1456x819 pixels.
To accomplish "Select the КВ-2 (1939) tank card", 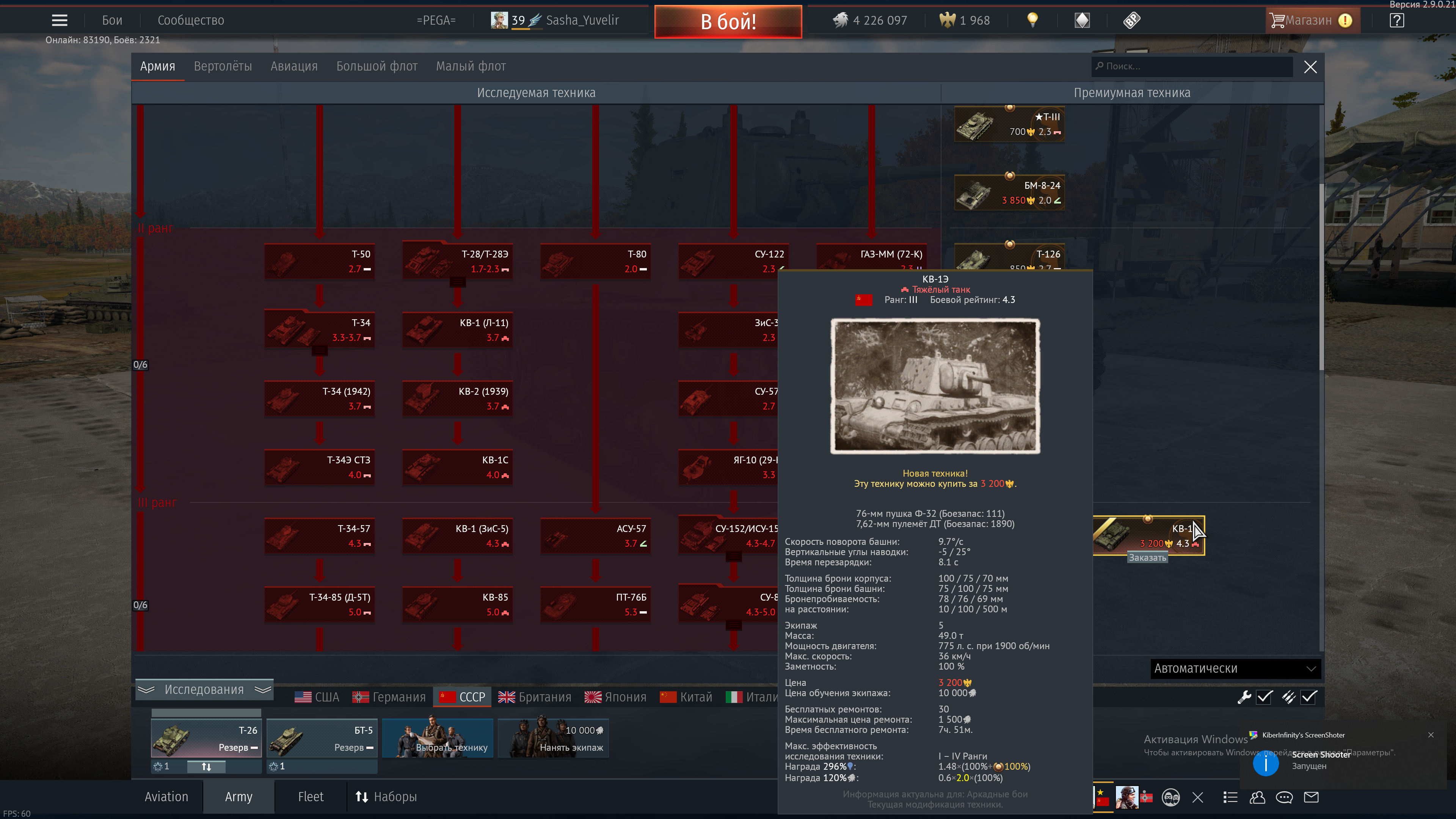I will tap(457, 399).
